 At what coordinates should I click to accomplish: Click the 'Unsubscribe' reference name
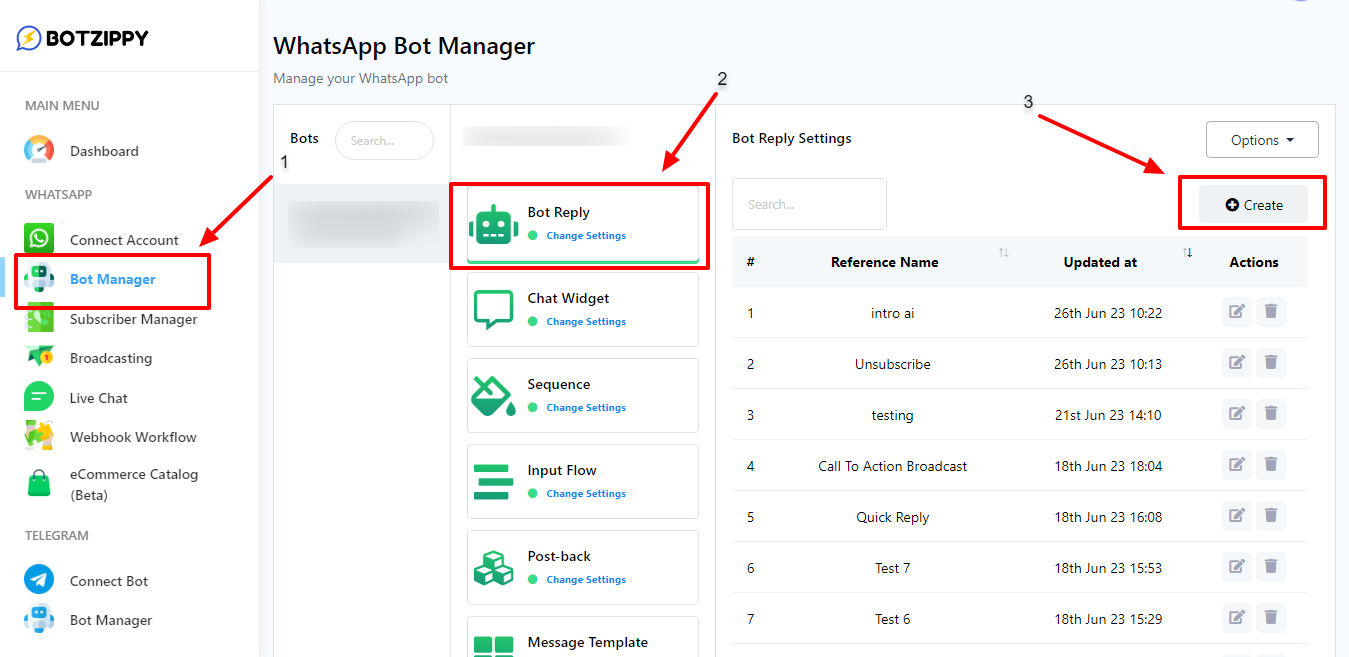tap(892, 364)
